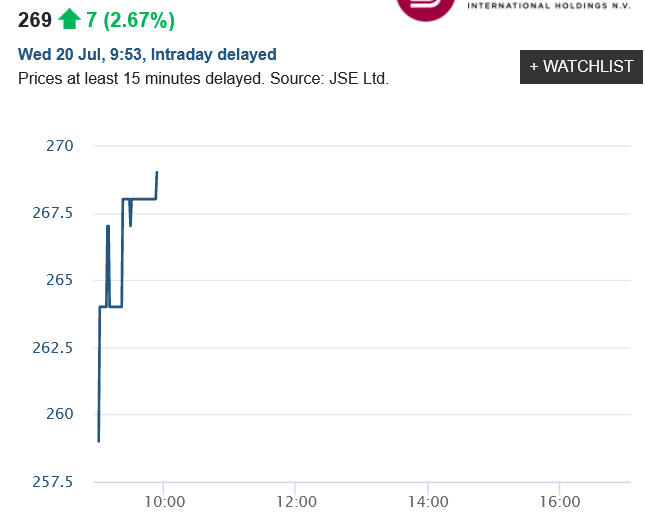The height and width of the screenshot is (532, 645).
Task: Click the current price 269
Action: click(34, 18)
